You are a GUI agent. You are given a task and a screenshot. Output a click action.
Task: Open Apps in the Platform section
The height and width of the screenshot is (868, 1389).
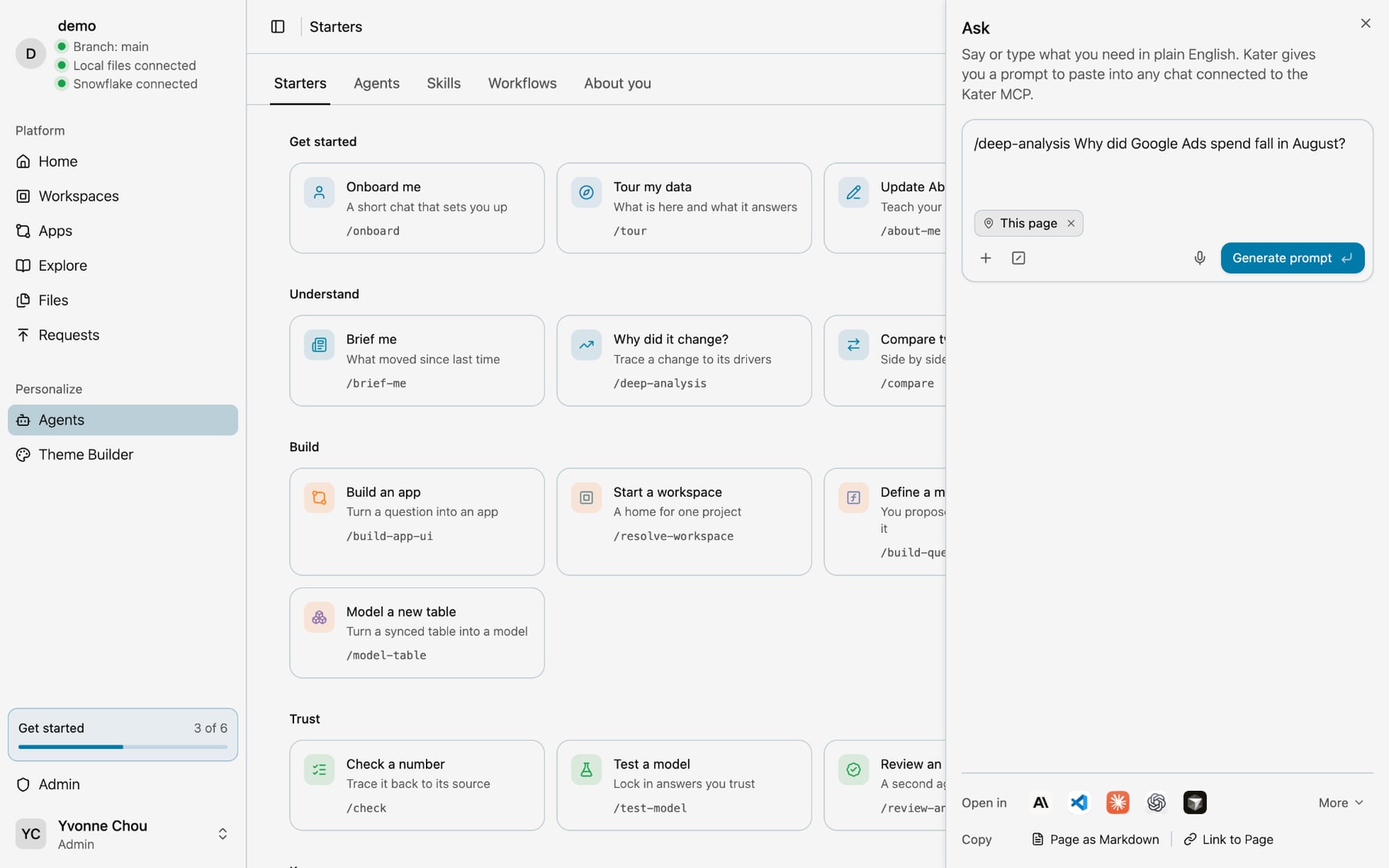point(123,231)
